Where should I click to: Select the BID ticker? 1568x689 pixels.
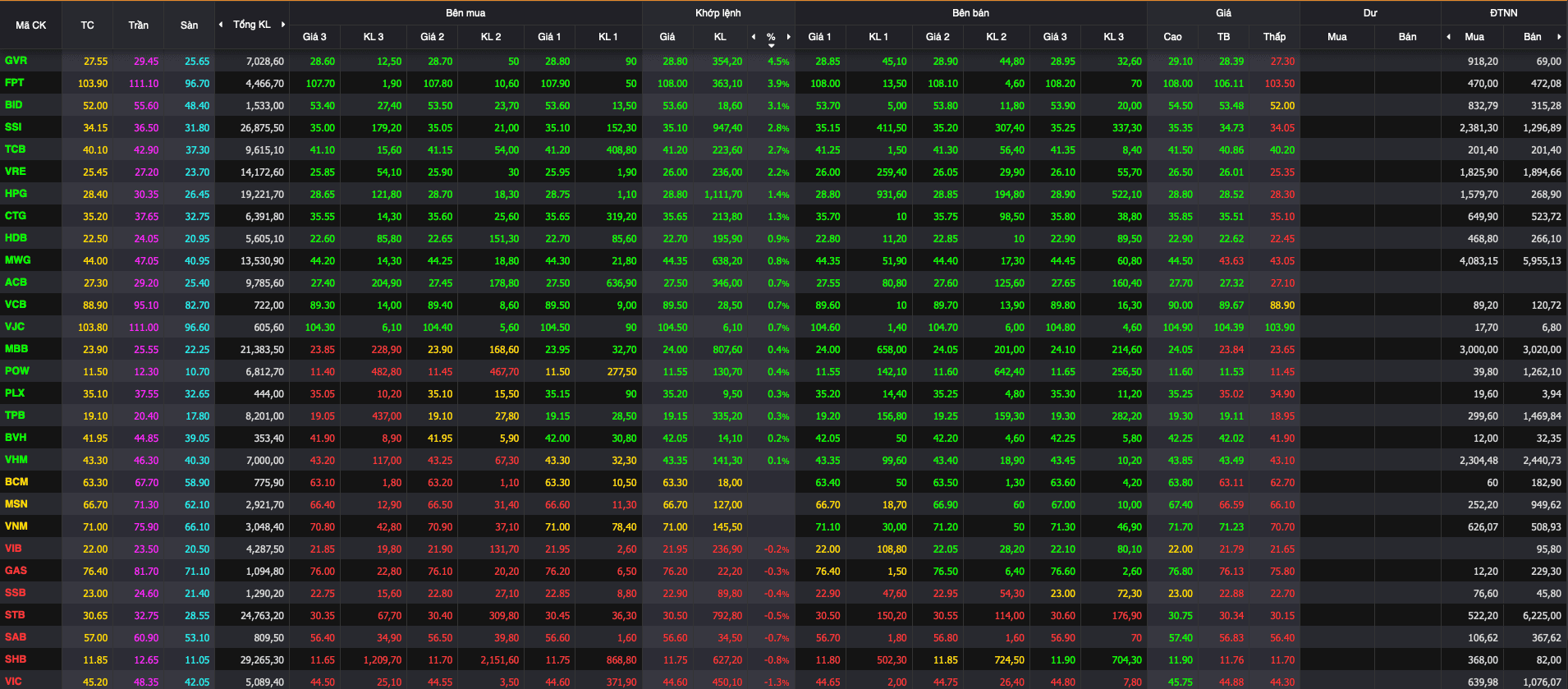[14, 105]
